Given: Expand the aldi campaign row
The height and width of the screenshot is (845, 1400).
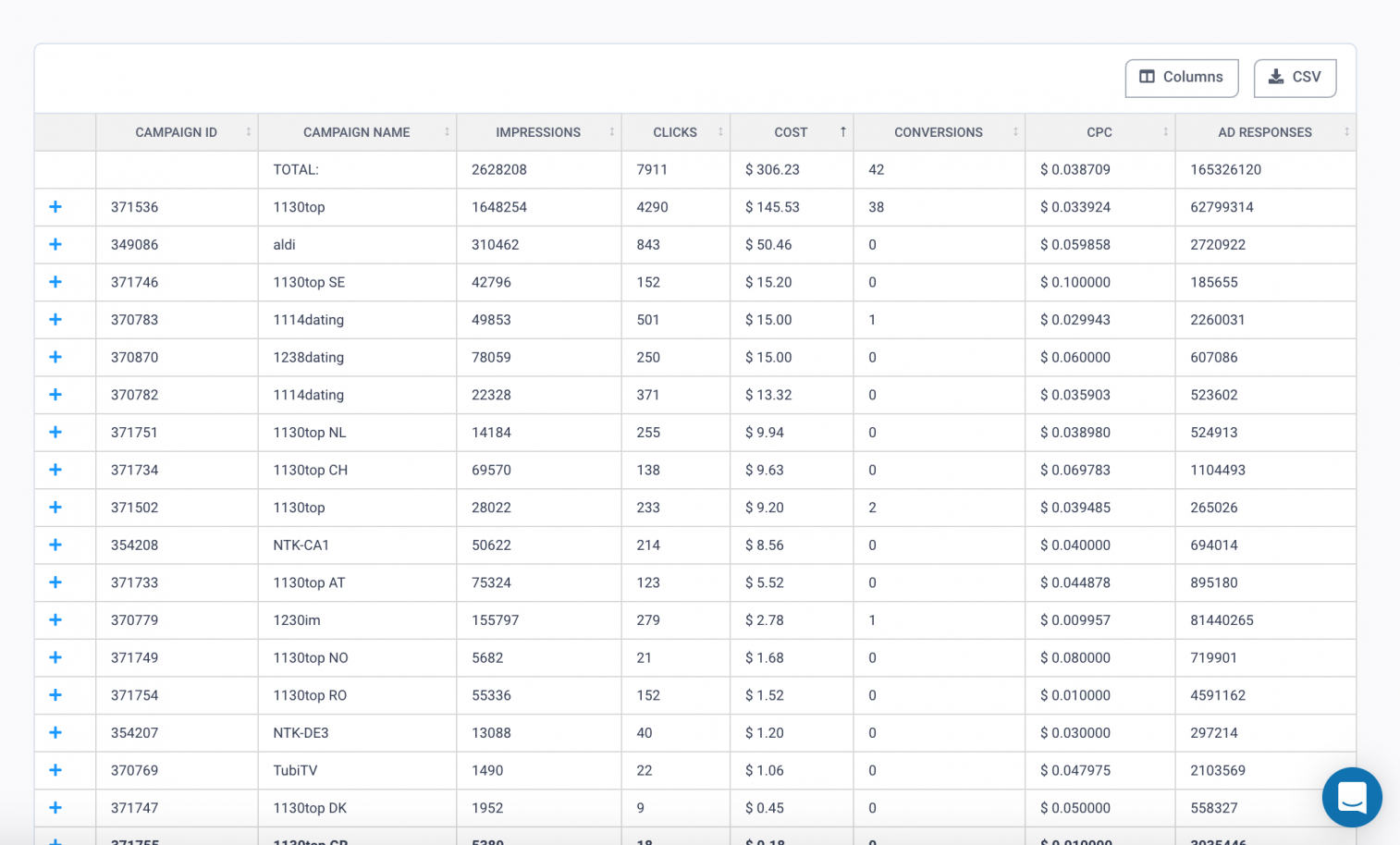Looking at the screenshot, I should coord(55,244).
